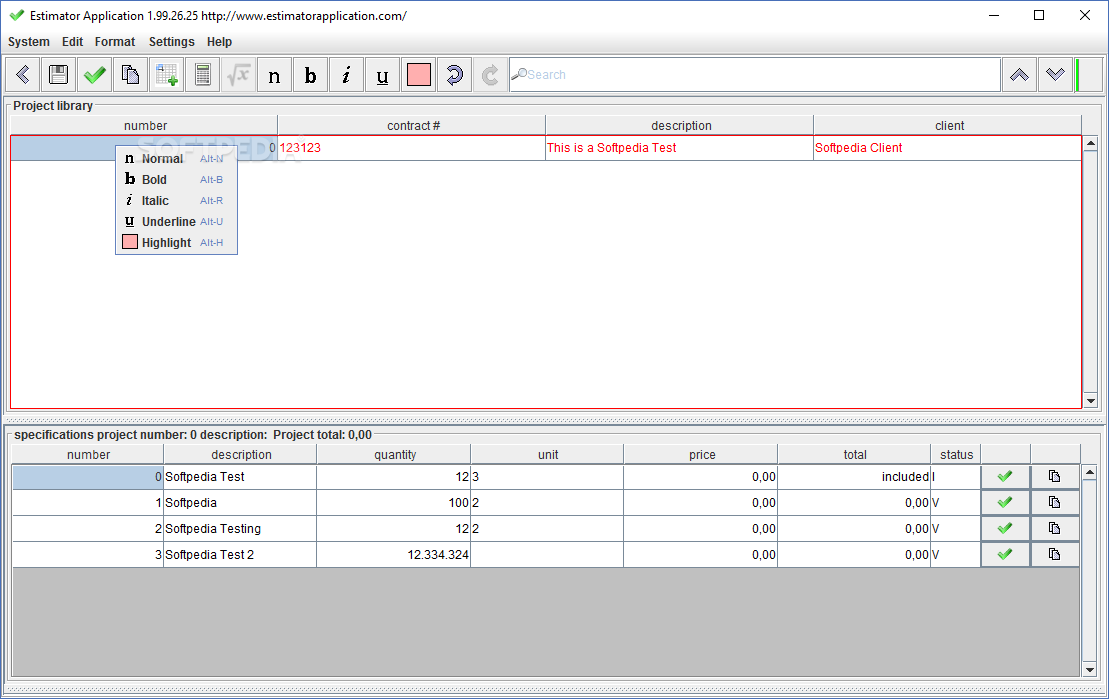Jump up with the up chevron button
Image resolution: width=1109 pixels, height=699 pixels.
coord(1019,75)
